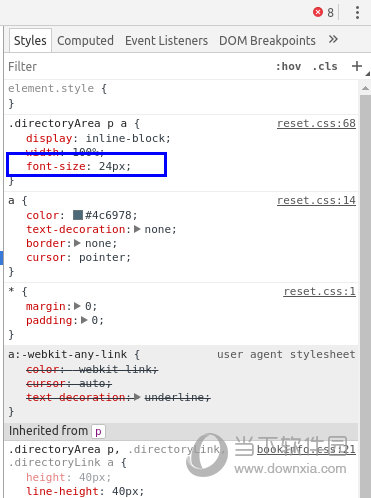The image size is (371, 498).
Task: Edit the color property name in the a rule
Action: point(42,215)
